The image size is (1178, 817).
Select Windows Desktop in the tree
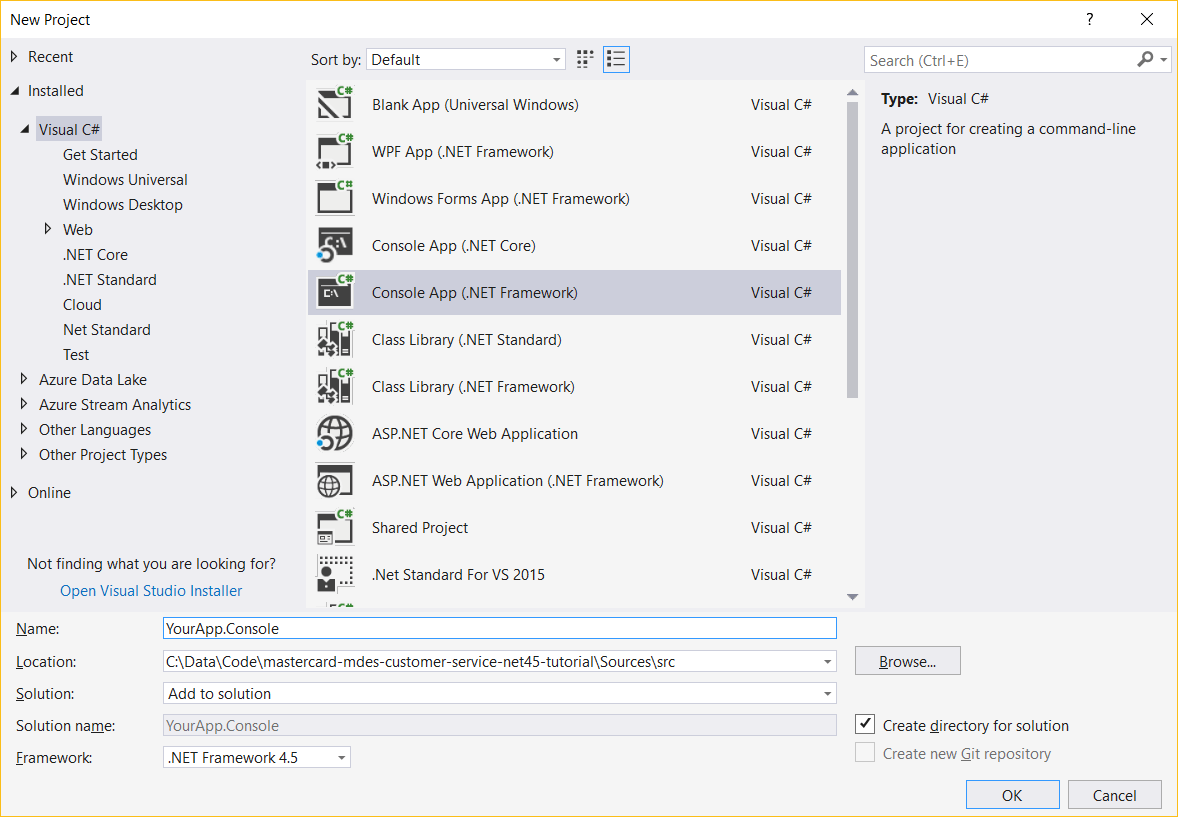tap(123, 205)
